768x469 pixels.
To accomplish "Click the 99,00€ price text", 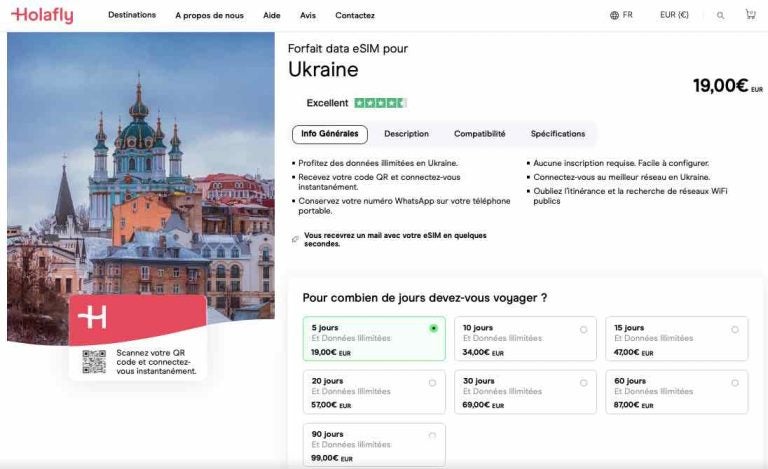I will click(332, 458).
